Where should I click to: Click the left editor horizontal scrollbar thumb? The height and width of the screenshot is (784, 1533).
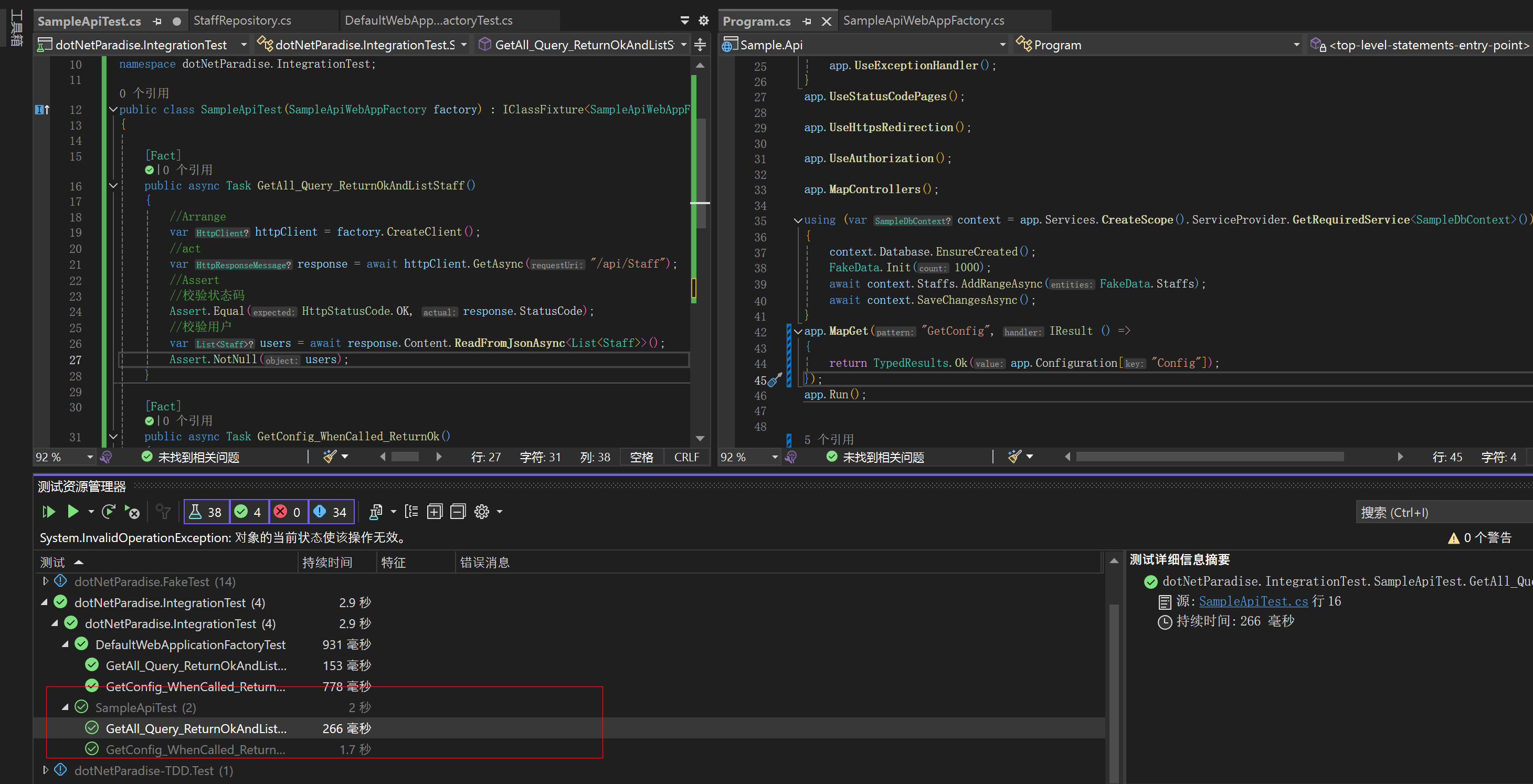coord(405,457)
